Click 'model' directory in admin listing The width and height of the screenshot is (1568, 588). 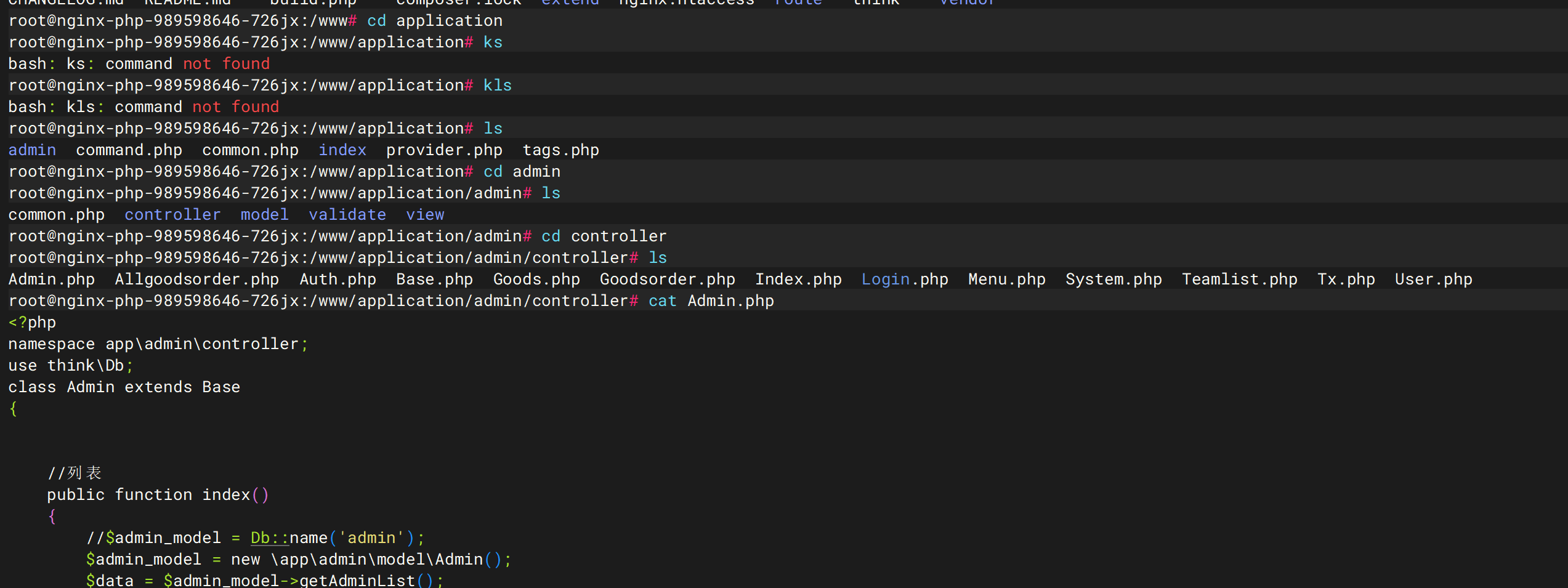tap(264, 214)
